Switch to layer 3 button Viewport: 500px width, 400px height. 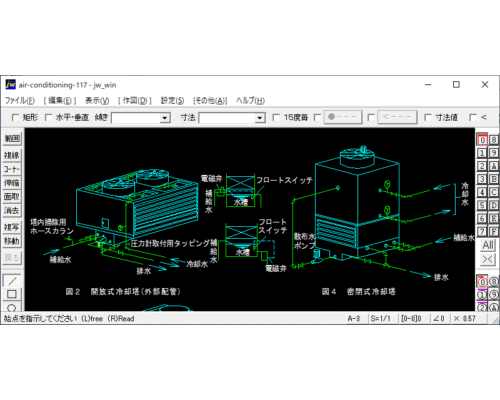(x=482, y=179)
